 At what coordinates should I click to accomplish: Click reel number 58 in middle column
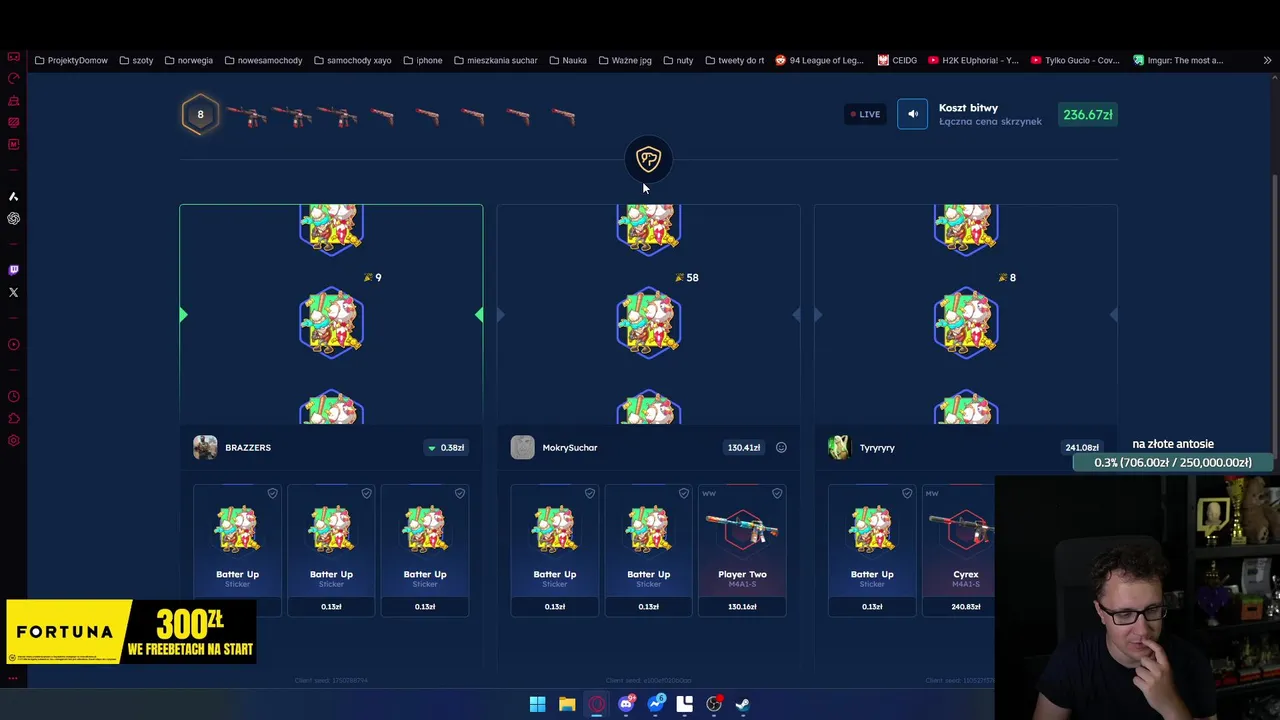point(692,277)
